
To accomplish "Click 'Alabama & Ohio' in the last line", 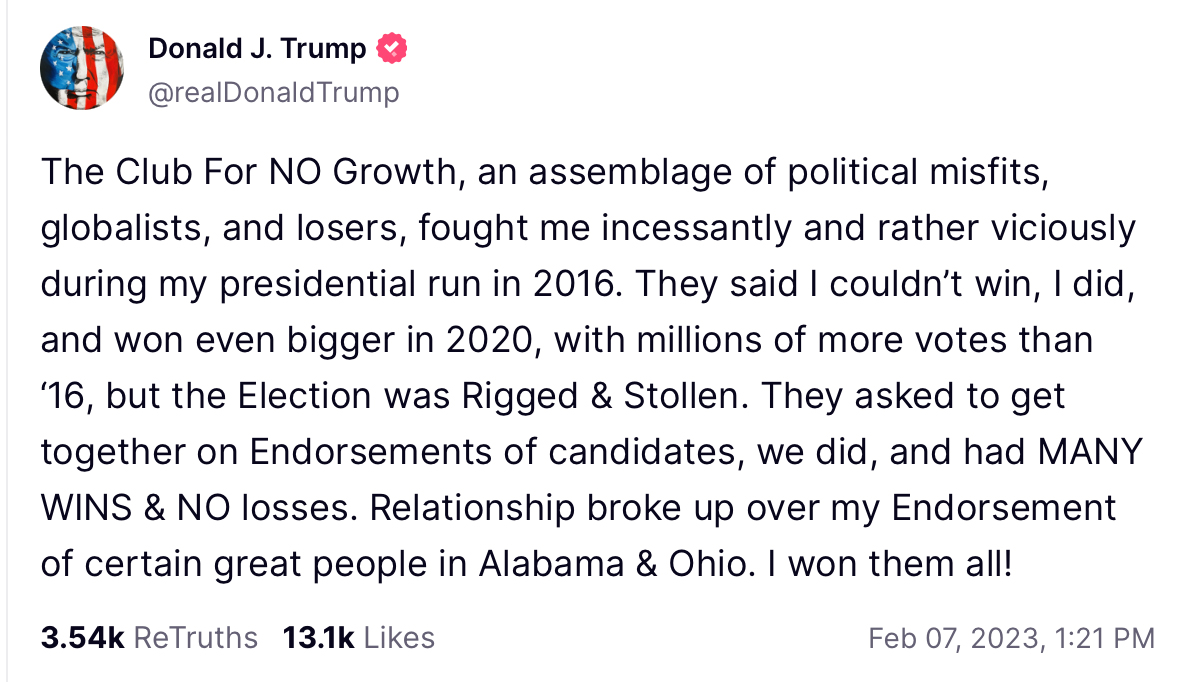I will 612,564.
